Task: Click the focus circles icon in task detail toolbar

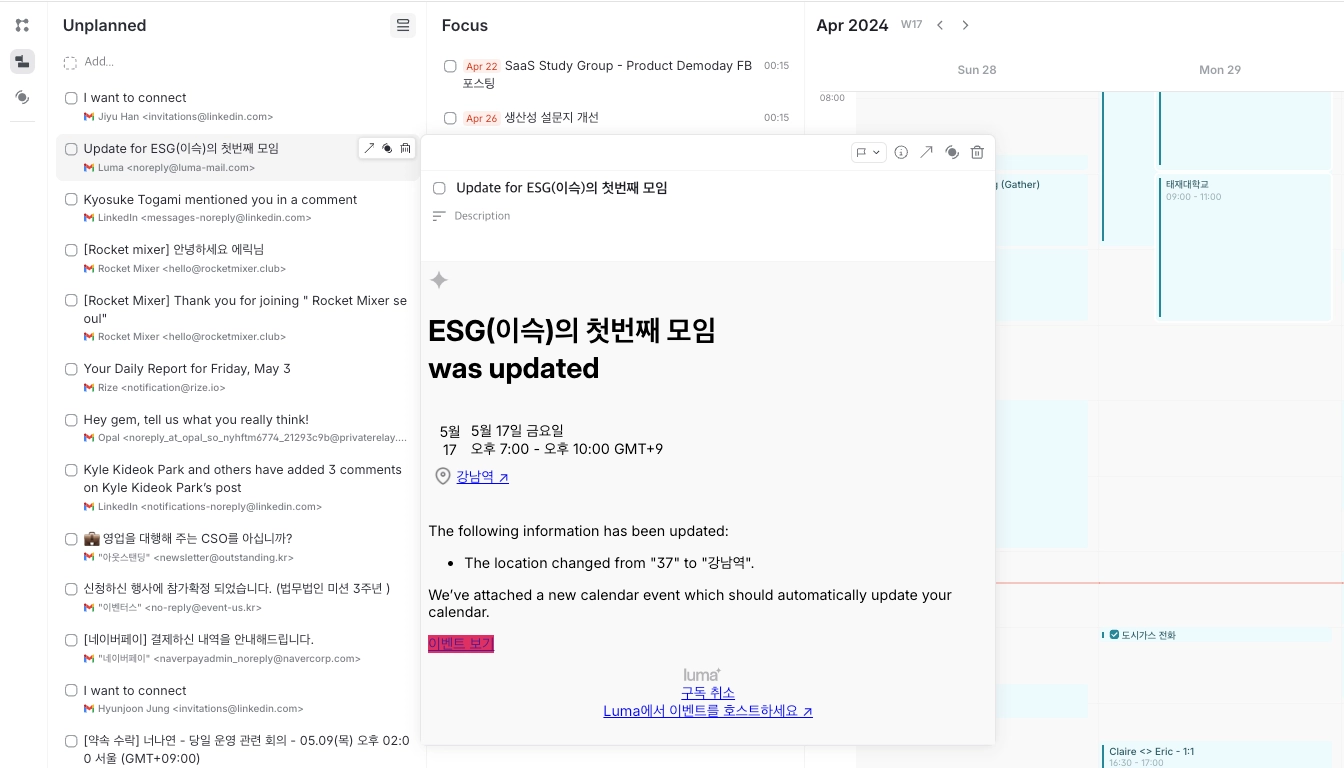Action: 952,152
